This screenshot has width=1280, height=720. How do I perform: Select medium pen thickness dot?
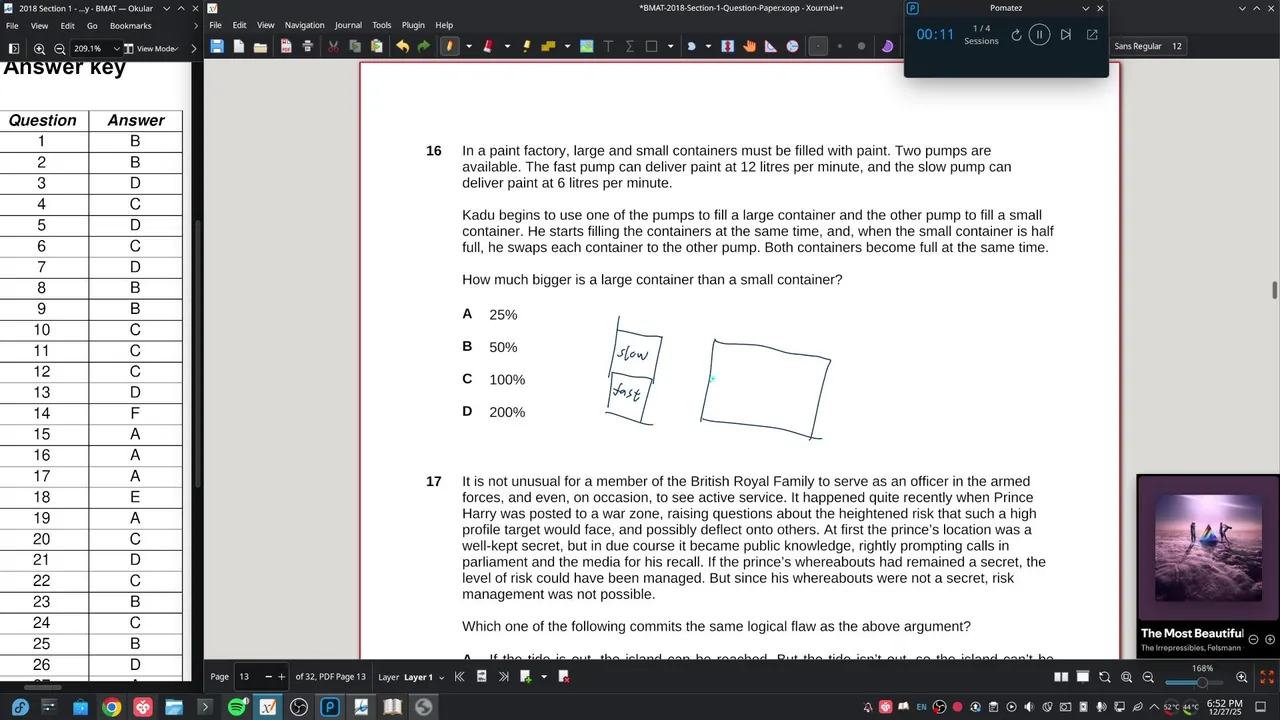[x=840, y=46]
